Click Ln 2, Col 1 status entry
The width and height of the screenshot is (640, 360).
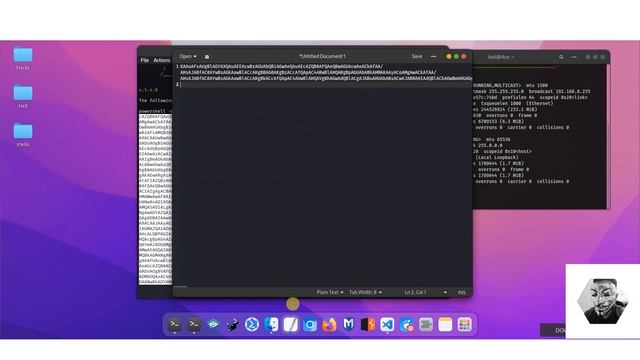[x=415, y=292]
